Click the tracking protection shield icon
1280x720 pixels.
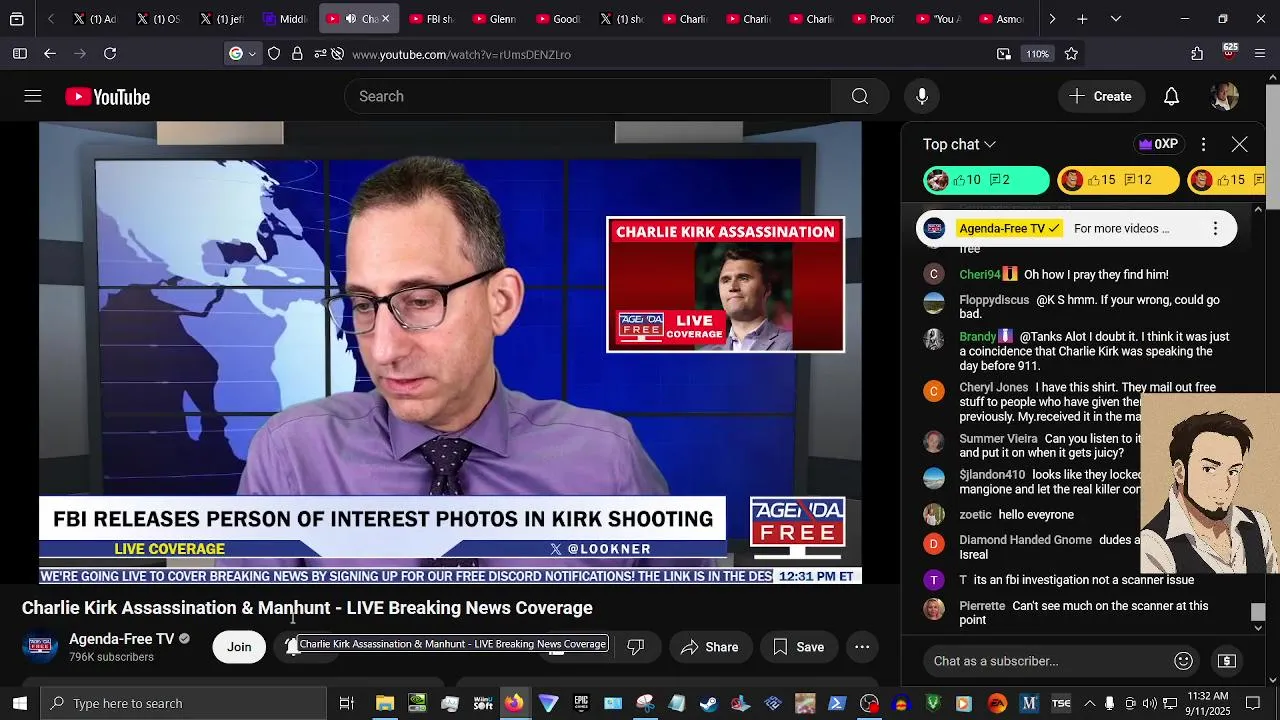point(274,54)
